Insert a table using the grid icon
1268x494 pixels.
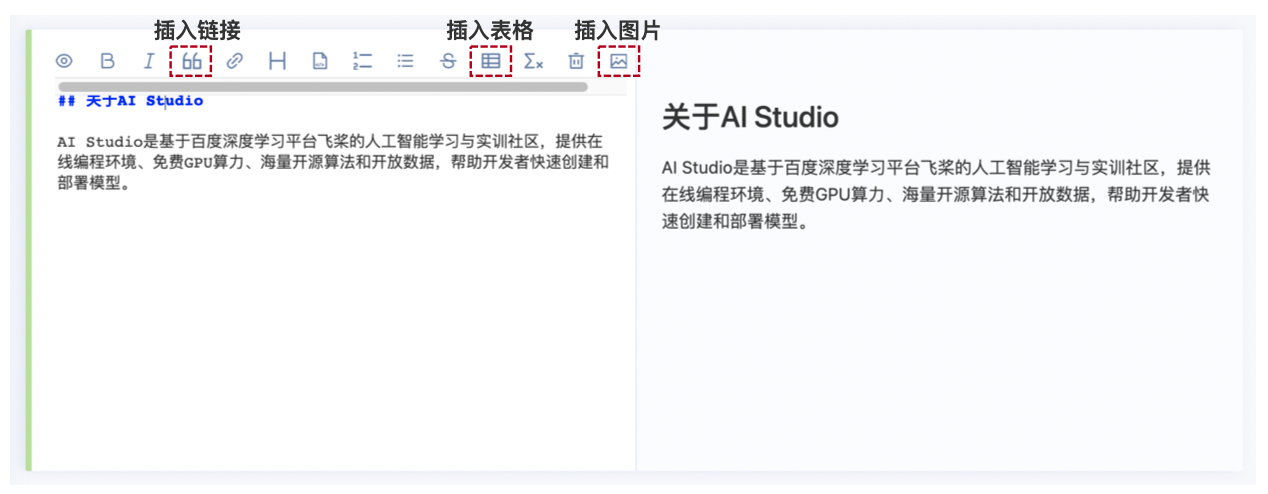(490, 61)
